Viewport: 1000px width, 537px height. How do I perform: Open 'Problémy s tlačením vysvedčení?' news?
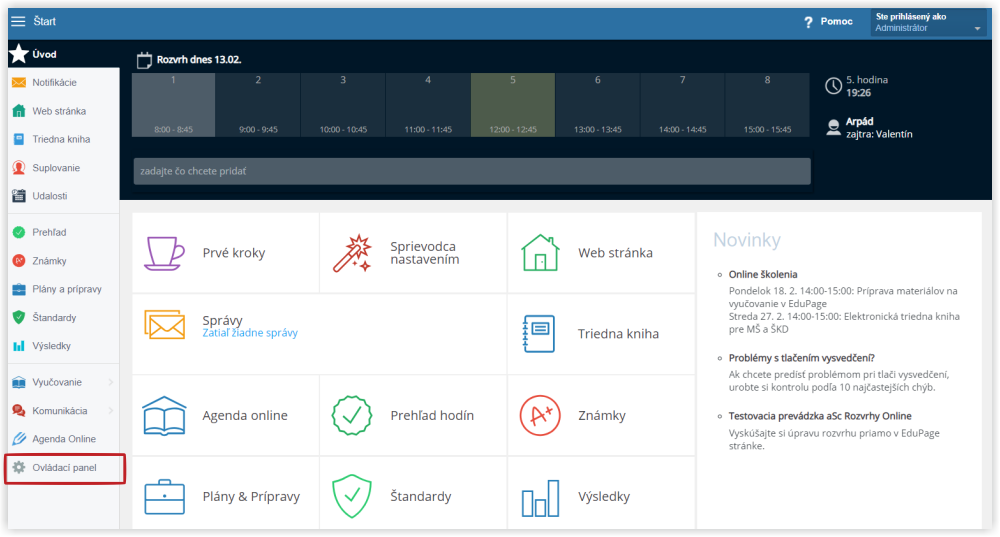(802, 358)
